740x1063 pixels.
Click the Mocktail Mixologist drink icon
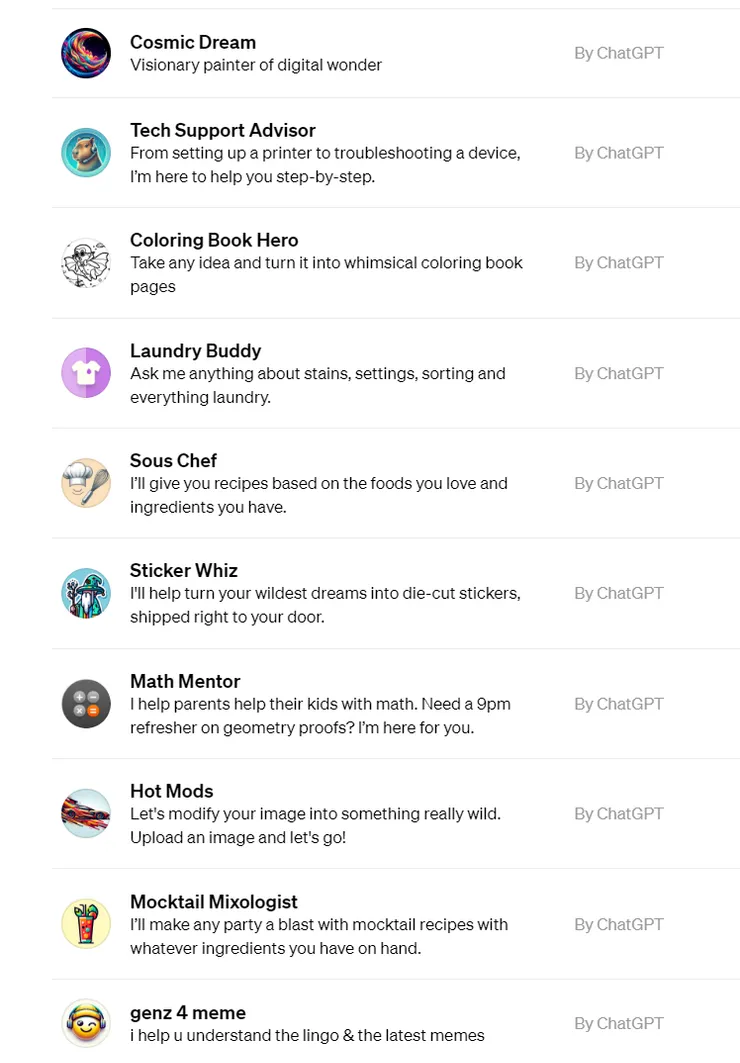pos(85,923)
